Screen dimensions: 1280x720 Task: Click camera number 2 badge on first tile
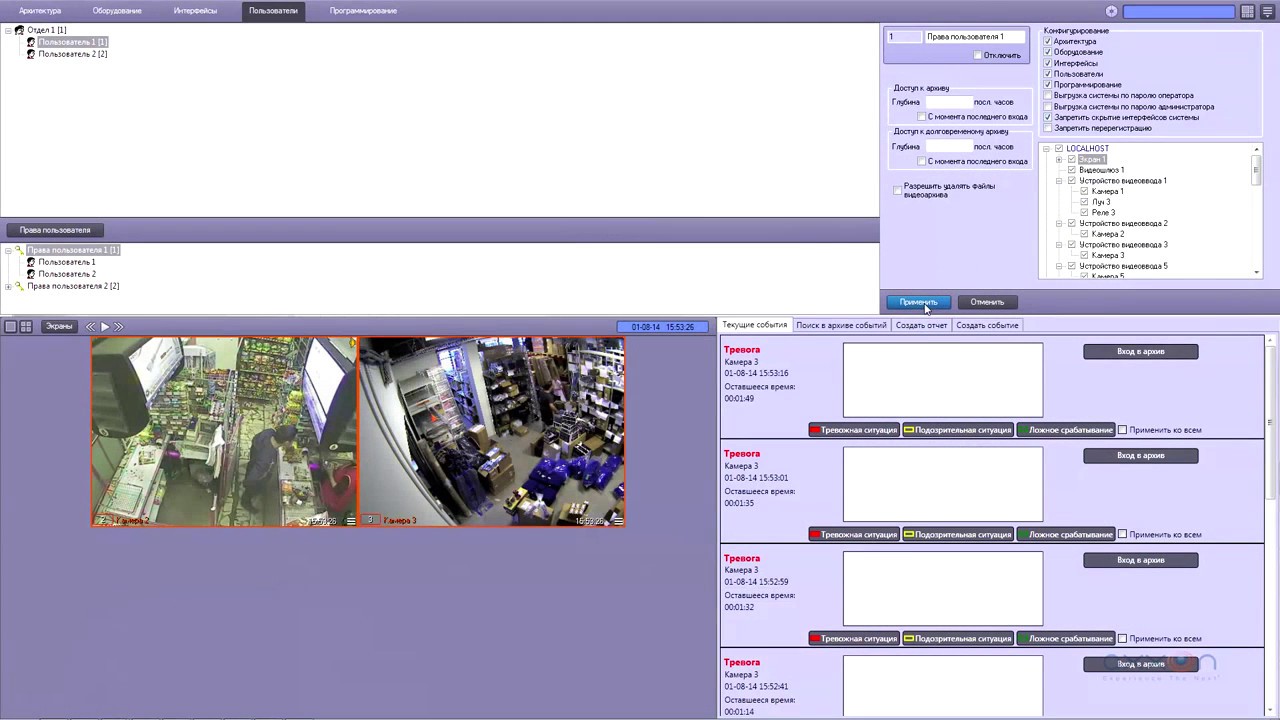click(102, 520)
